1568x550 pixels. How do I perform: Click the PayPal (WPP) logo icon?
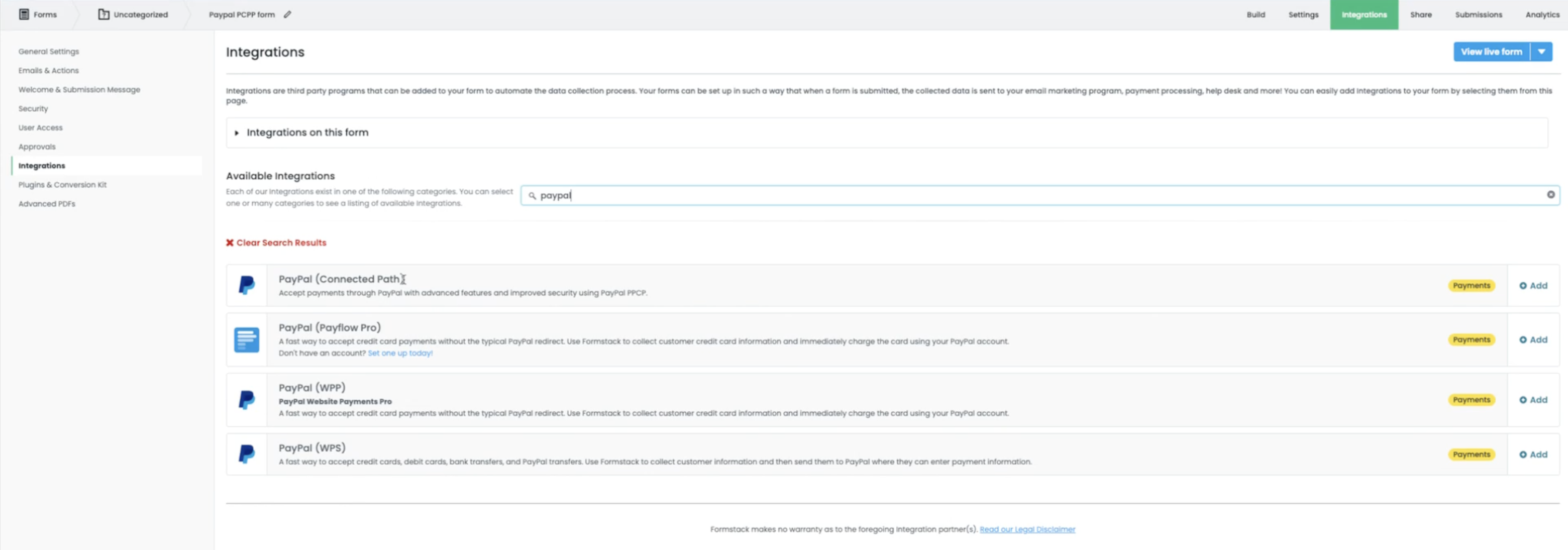click(246, 400)
